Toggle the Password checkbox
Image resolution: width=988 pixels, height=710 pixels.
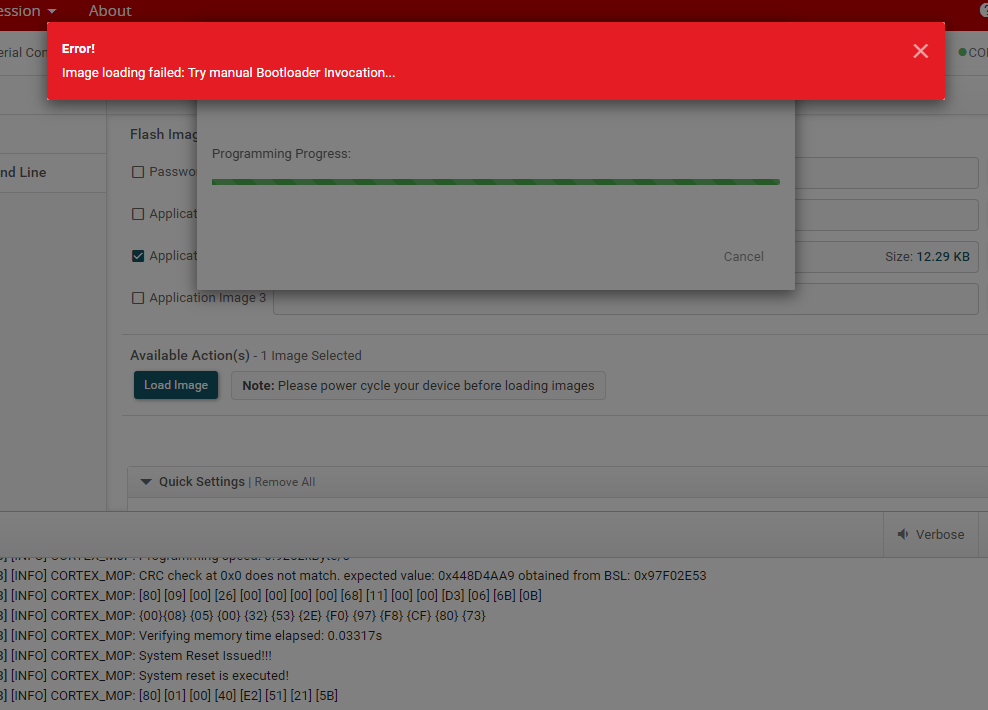coord(138,172)
